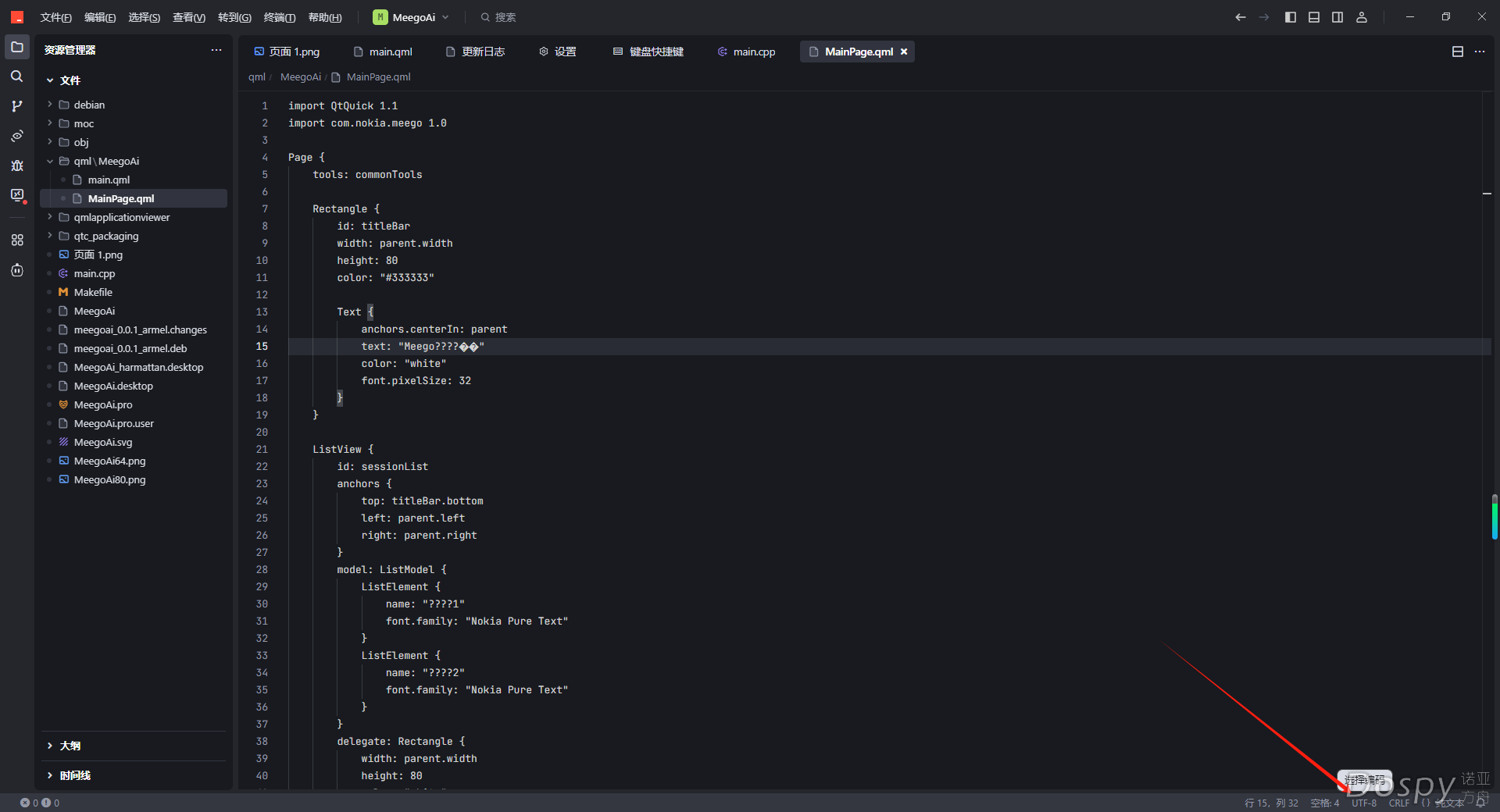The height and width of the screenshot is (812, 1500).
Task: Expand the moc folder
Action: 50,123
